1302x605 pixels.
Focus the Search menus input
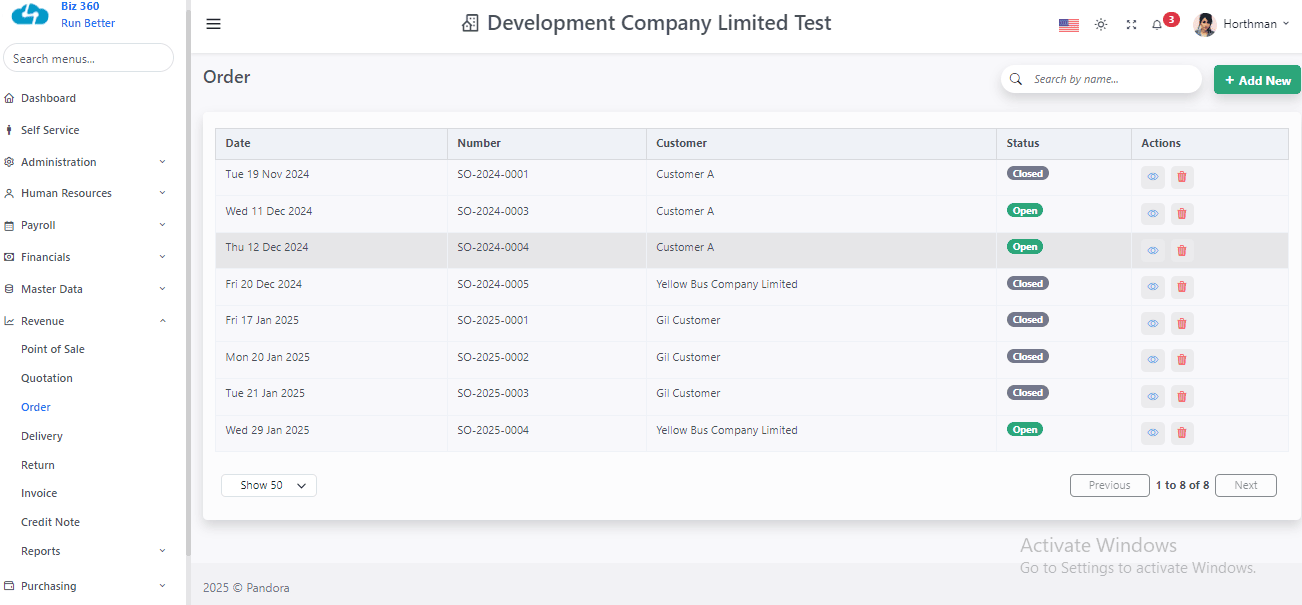pos(88,58)
